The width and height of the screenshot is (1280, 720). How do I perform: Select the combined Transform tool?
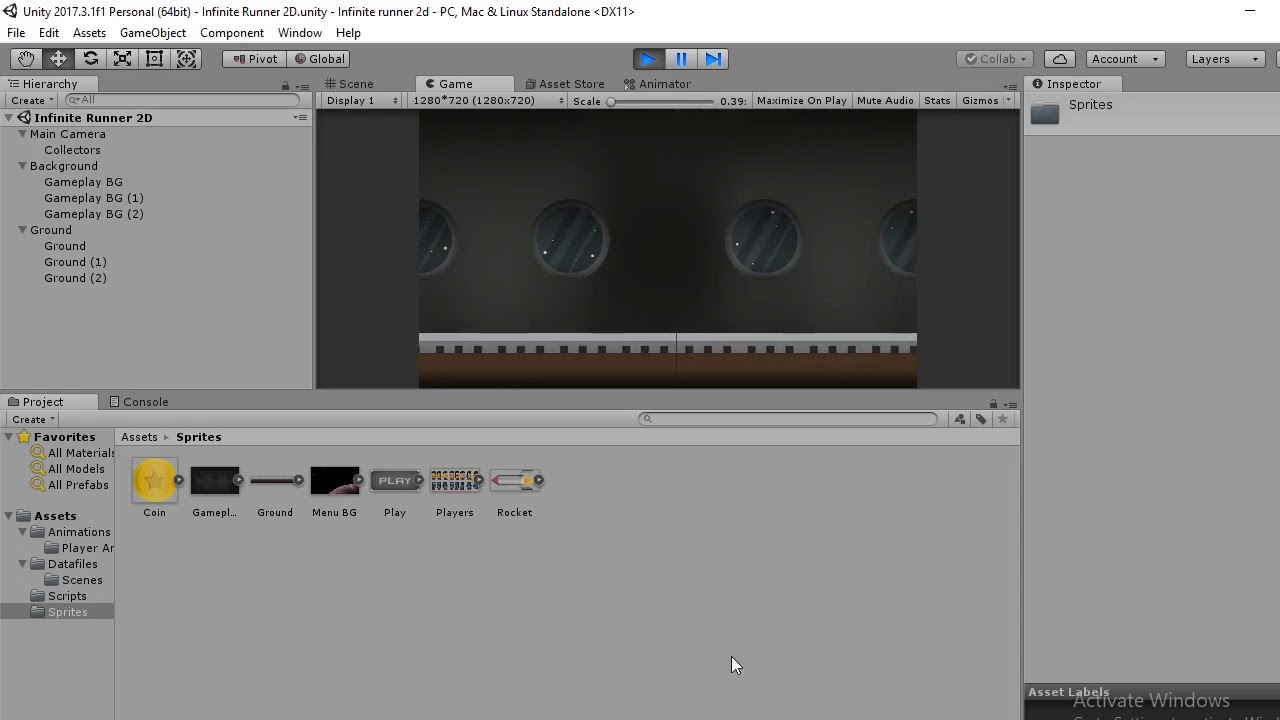tap(186, 59)
